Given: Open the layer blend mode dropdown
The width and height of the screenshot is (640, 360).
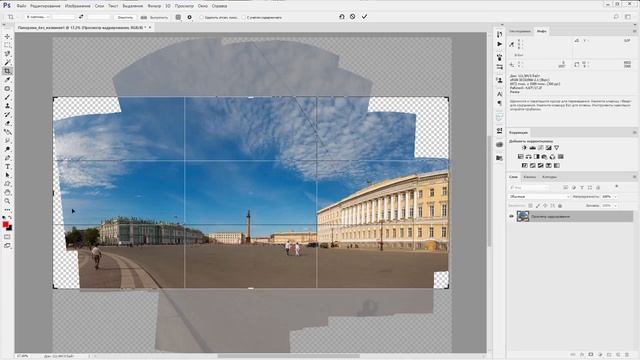Looking at the screenshot, I should click(x=539, y=197).
